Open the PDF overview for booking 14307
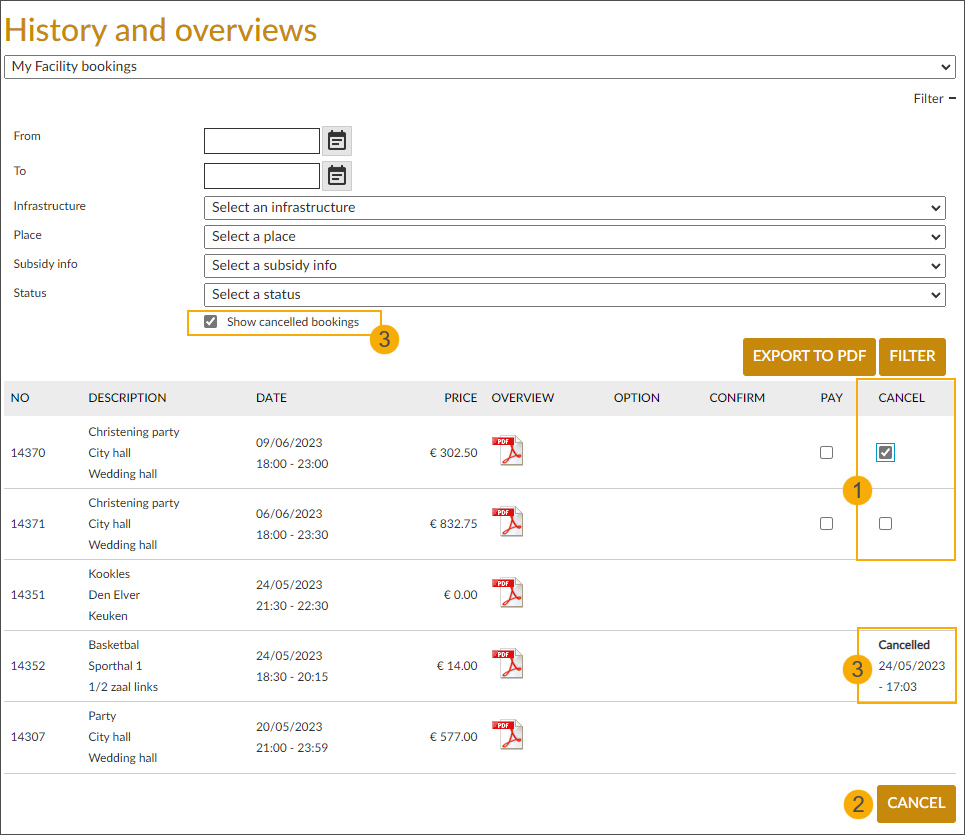 pos(508,734)
